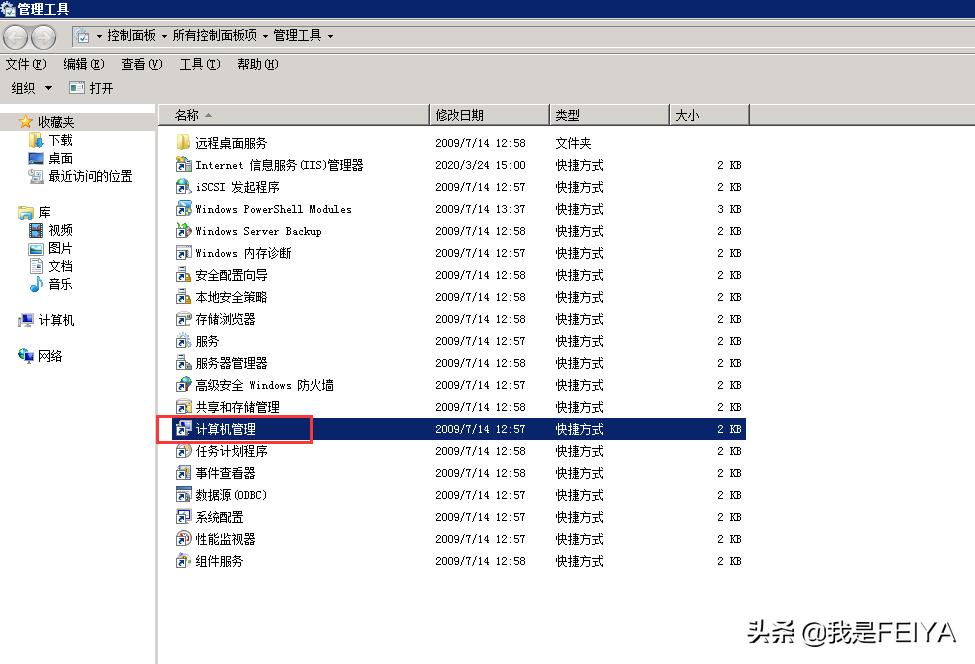Open the 控制面板 breadcrumb dropdown
The width and height of the screenshot is (975, 664).
click(133, 33)
